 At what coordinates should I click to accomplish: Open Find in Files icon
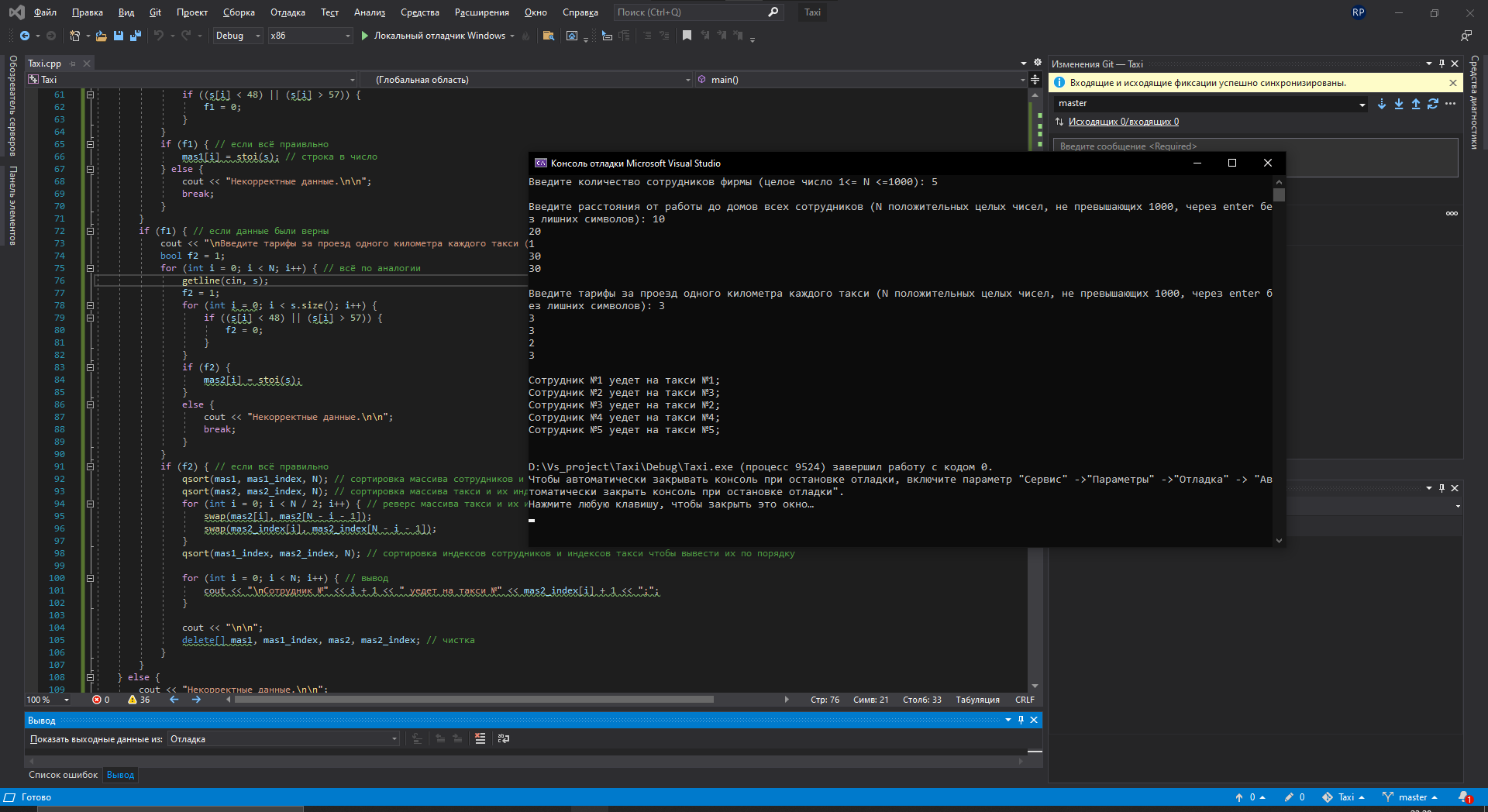click(x=548, y=36)
